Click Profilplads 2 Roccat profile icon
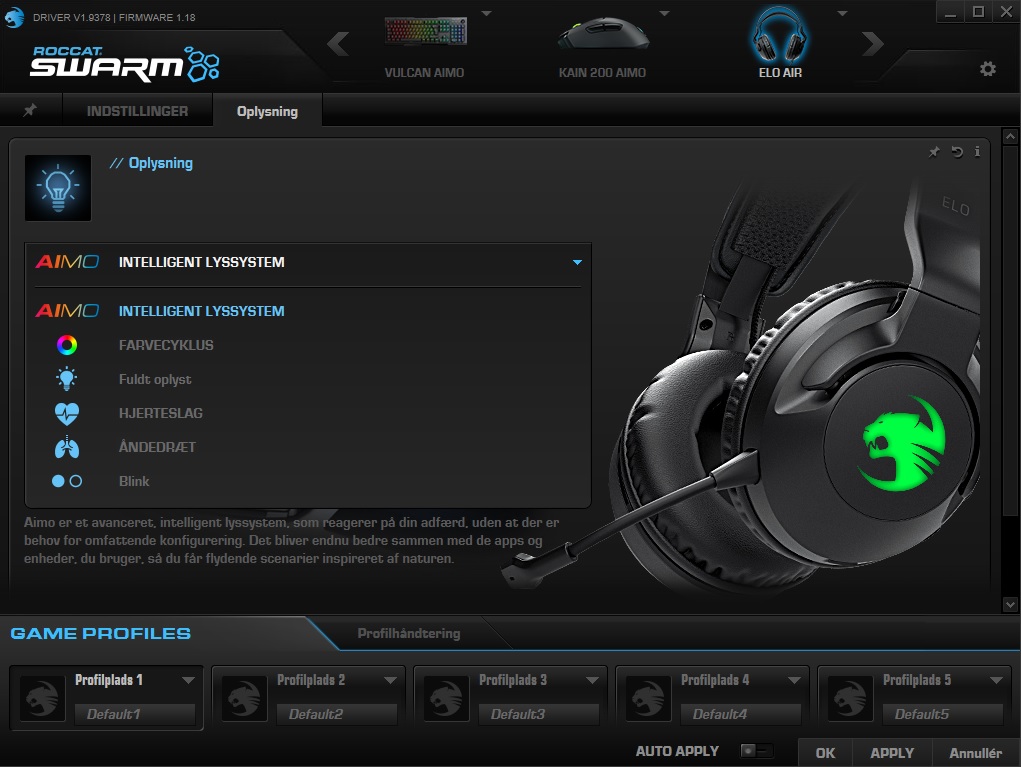Image resolution: width=1021 pixels, height=767 pixels. pos(244,698)
